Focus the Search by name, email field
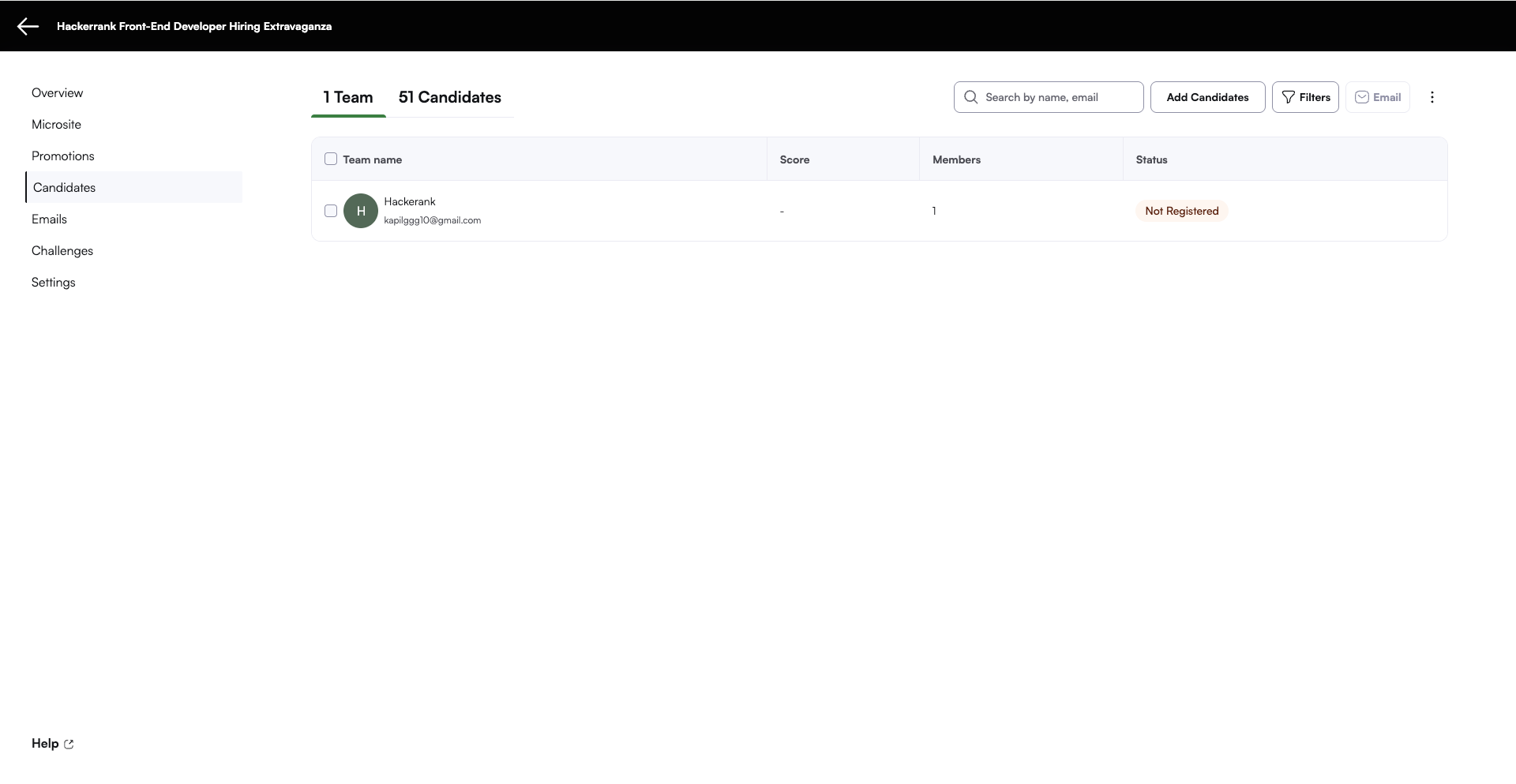Screen dimensions: 1516x784 [x=1049, y=97]
